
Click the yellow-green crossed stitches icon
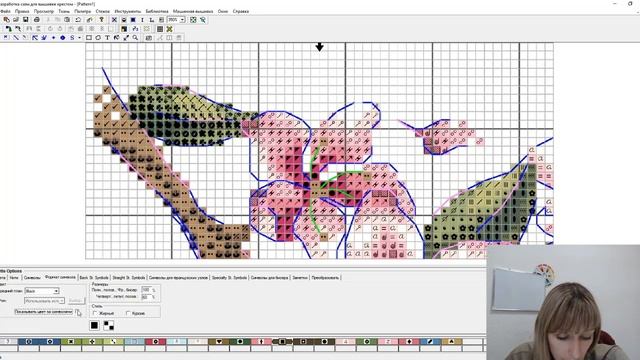pyautogui.click(x=169, y=29)
